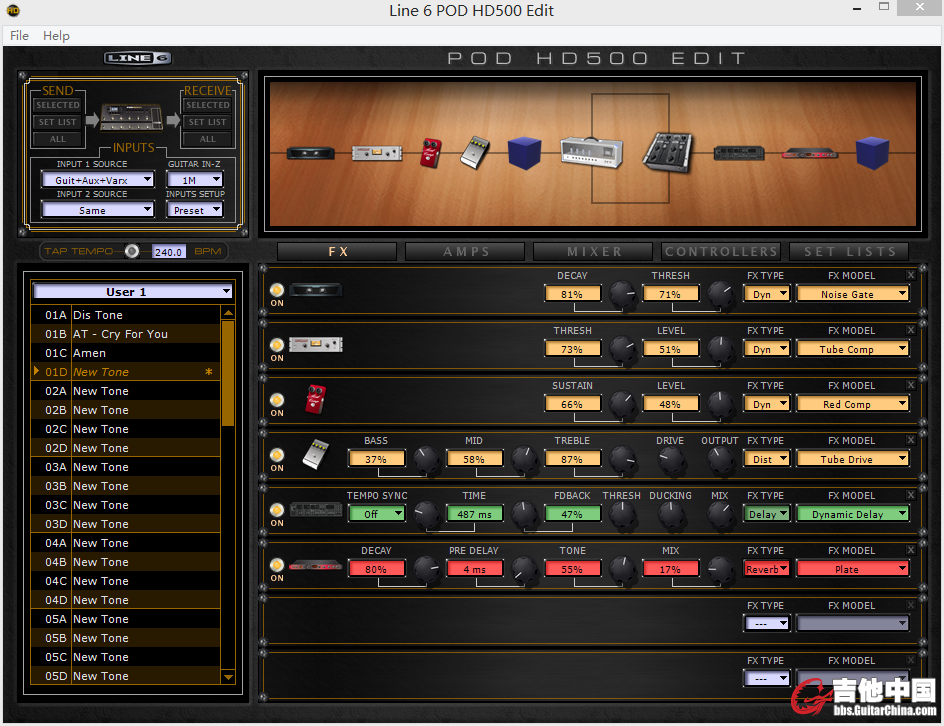Image resolution: width=944 pixels, height=726 pixels.
Task: Click the Receive ALL button
Action: pyautogui.click(x=207, y=139)
